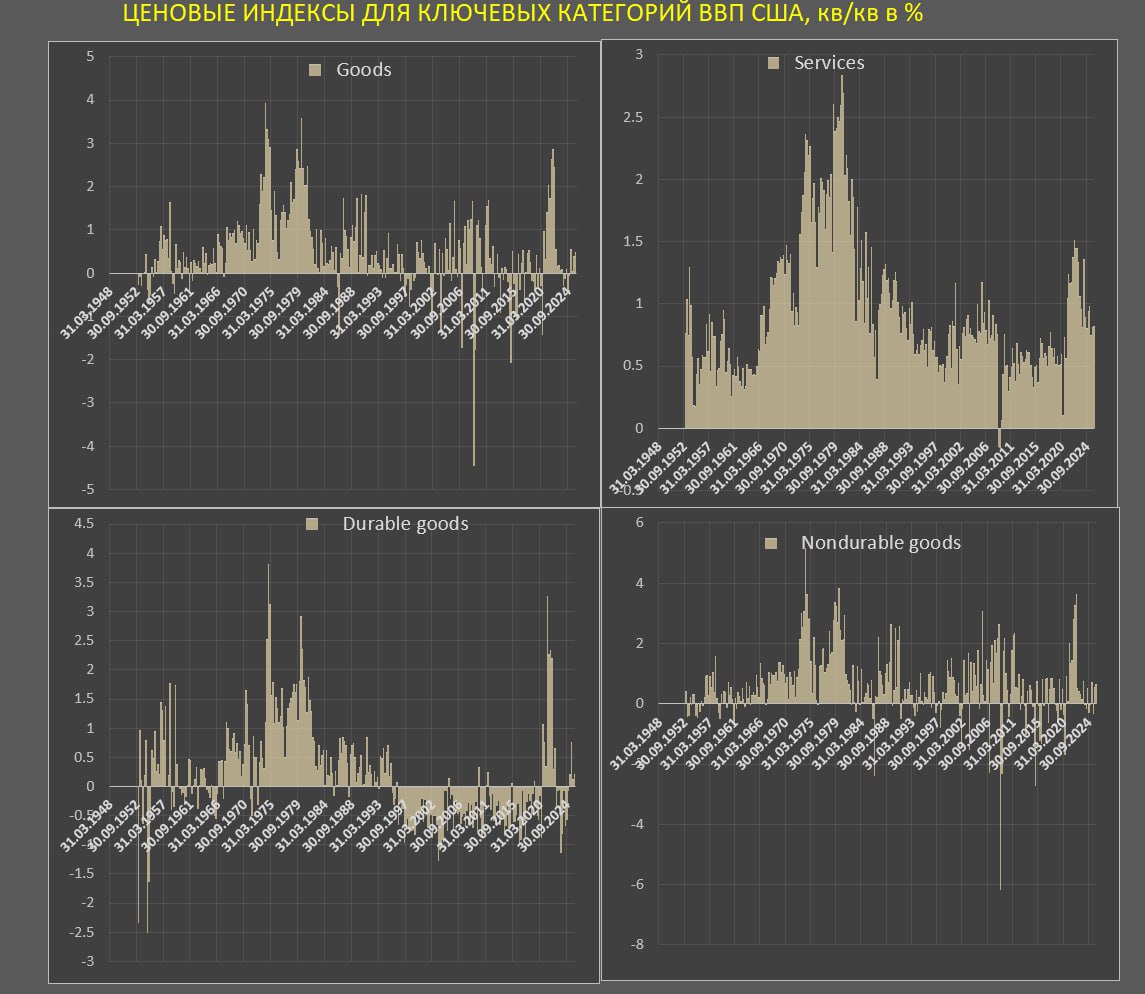Click the Nondurable goods legend color swatch
The width and height of the screenshot is (1145, 994).
(x=771, y=543)
